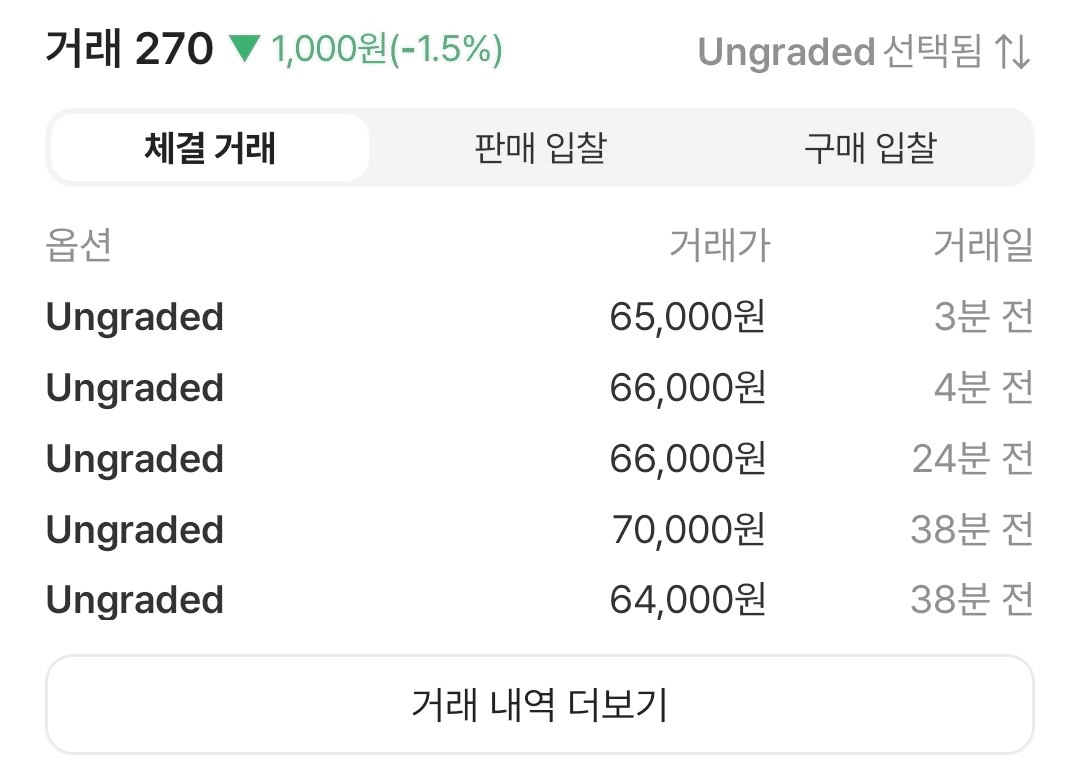Screen dimensions: 1080x774
Task: Click the 3분 전 timestamp
Action: click(x=984, y=317)
